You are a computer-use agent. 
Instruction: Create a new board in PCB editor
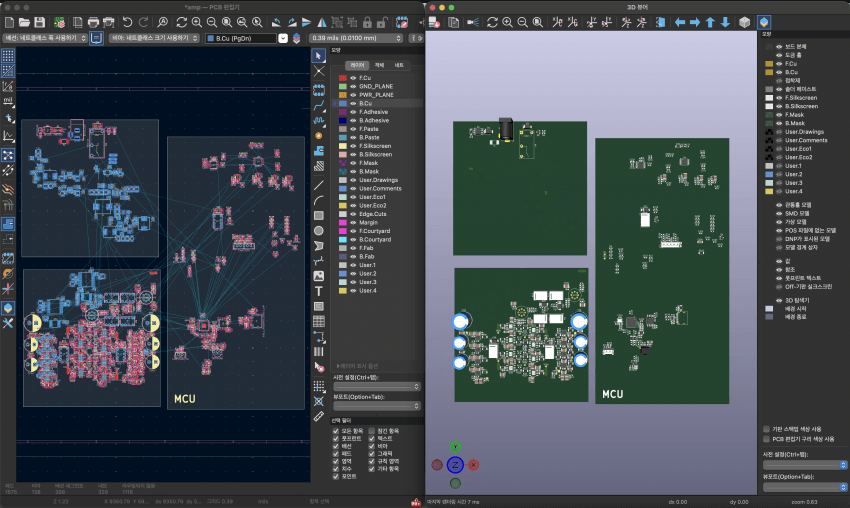click(x=9, y=22)
